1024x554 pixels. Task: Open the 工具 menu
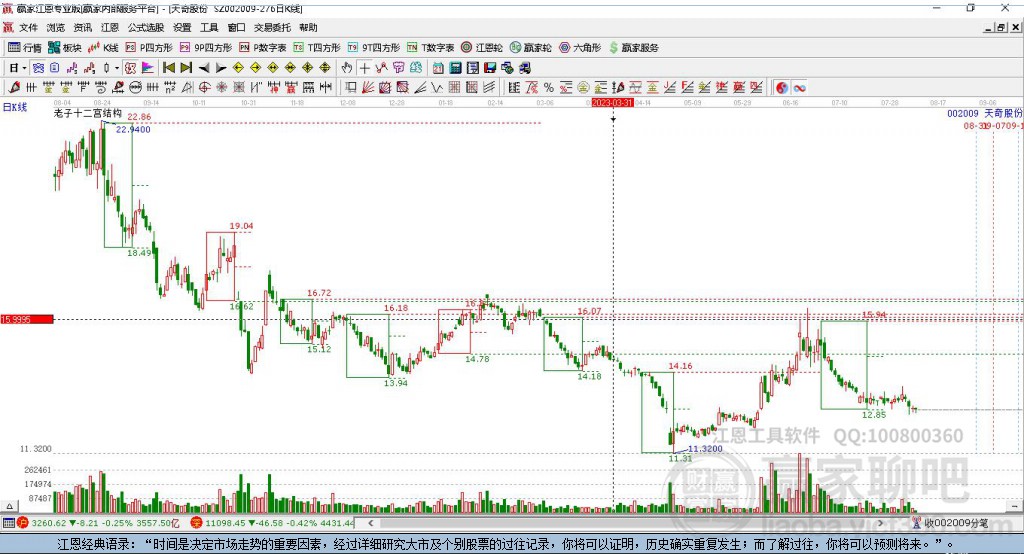(x=209, y=27)
